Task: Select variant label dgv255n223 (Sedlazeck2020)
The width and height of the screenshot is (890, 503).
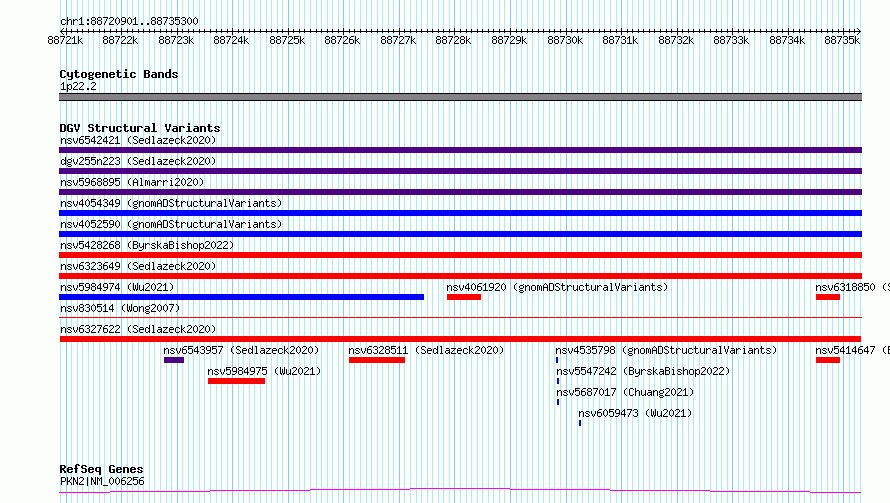Action: click(138, 161)
